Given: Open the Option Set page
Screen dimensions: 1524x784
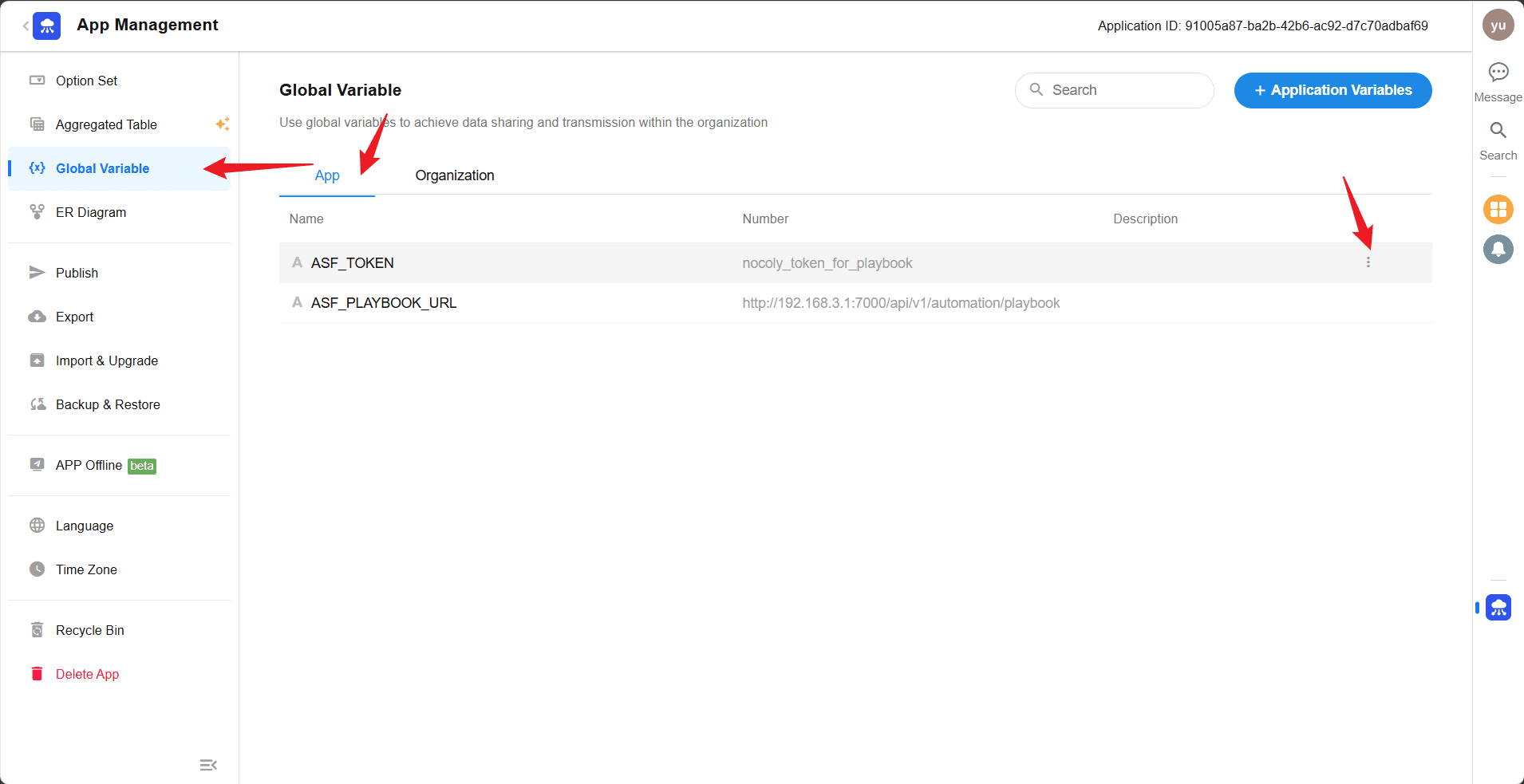Looking at the screenshot, I should tap(86, 81).
